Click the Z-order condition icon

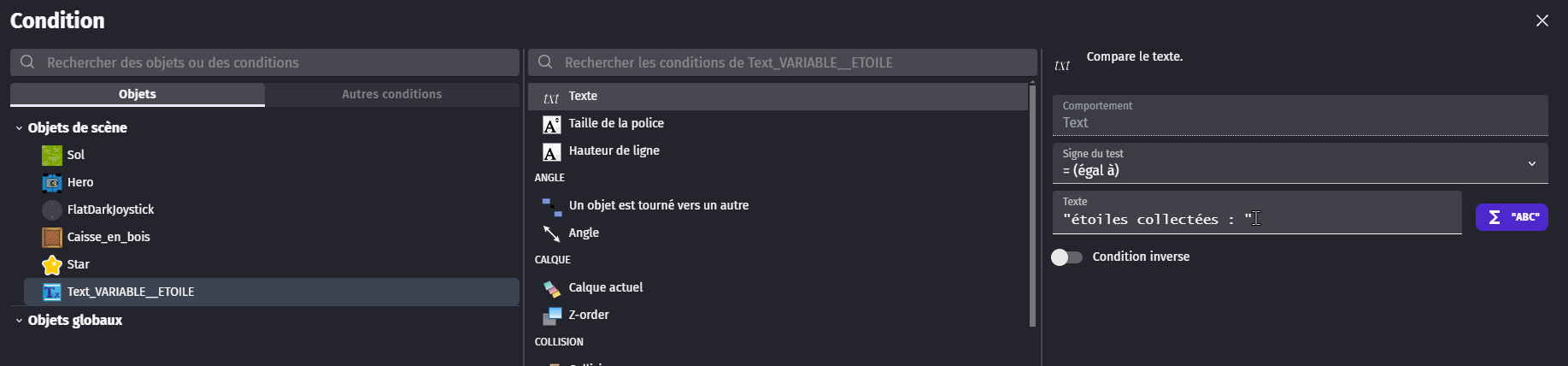tap(551, 316)
